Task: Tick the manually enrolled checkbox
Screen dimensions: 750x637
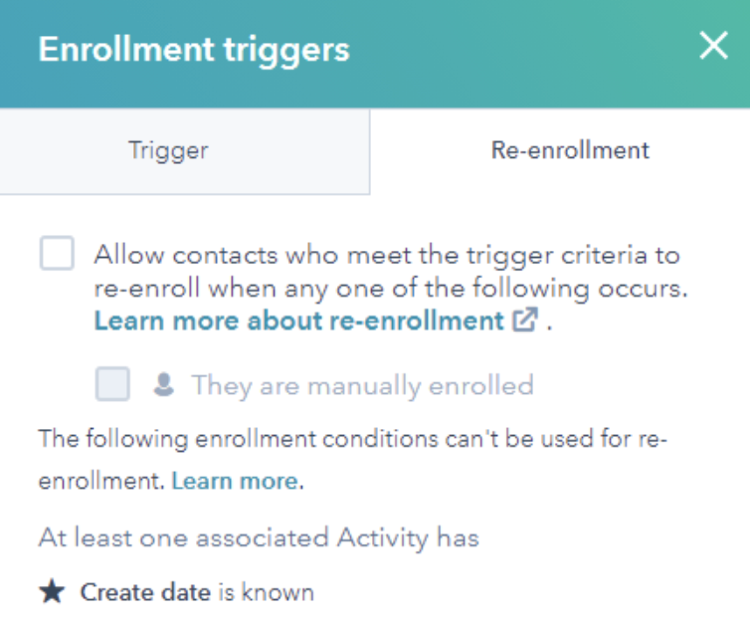Action: 113,385
